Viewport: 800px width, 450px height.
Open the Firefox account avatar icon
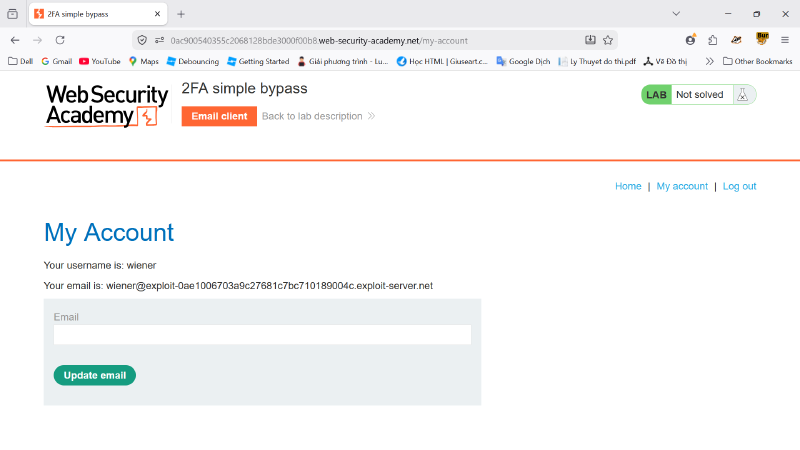[690, 40]
